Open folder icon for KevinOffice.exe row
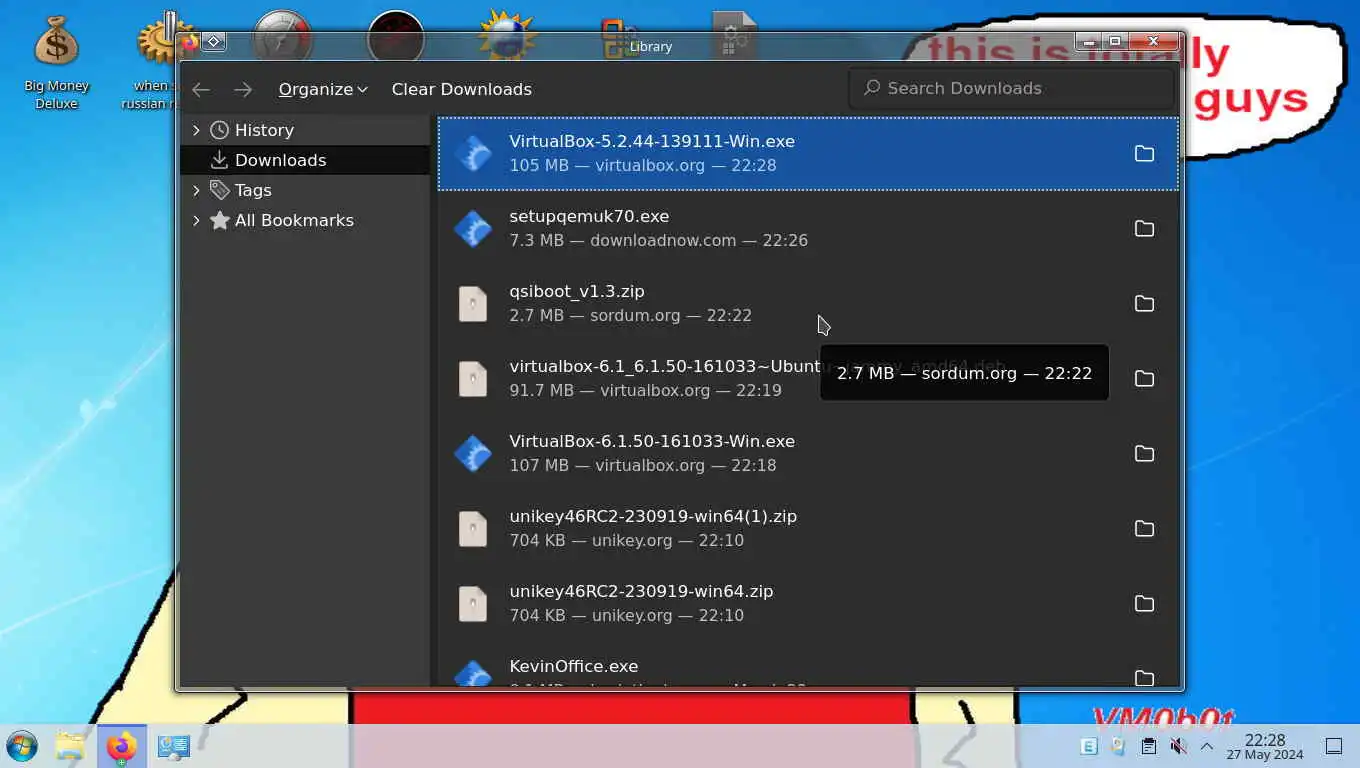This screenshot has width=1360, height=768. [1144, 677]
